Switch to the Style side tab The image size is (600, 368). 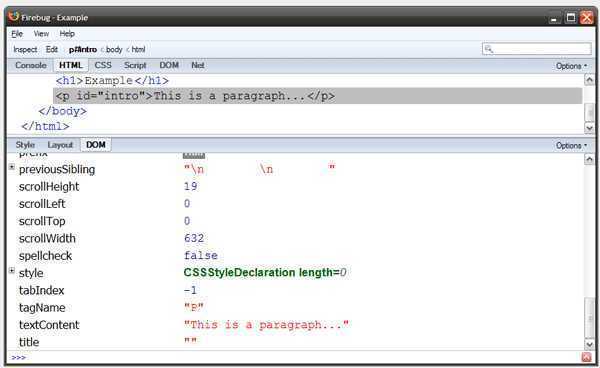[x=25, y=145]
